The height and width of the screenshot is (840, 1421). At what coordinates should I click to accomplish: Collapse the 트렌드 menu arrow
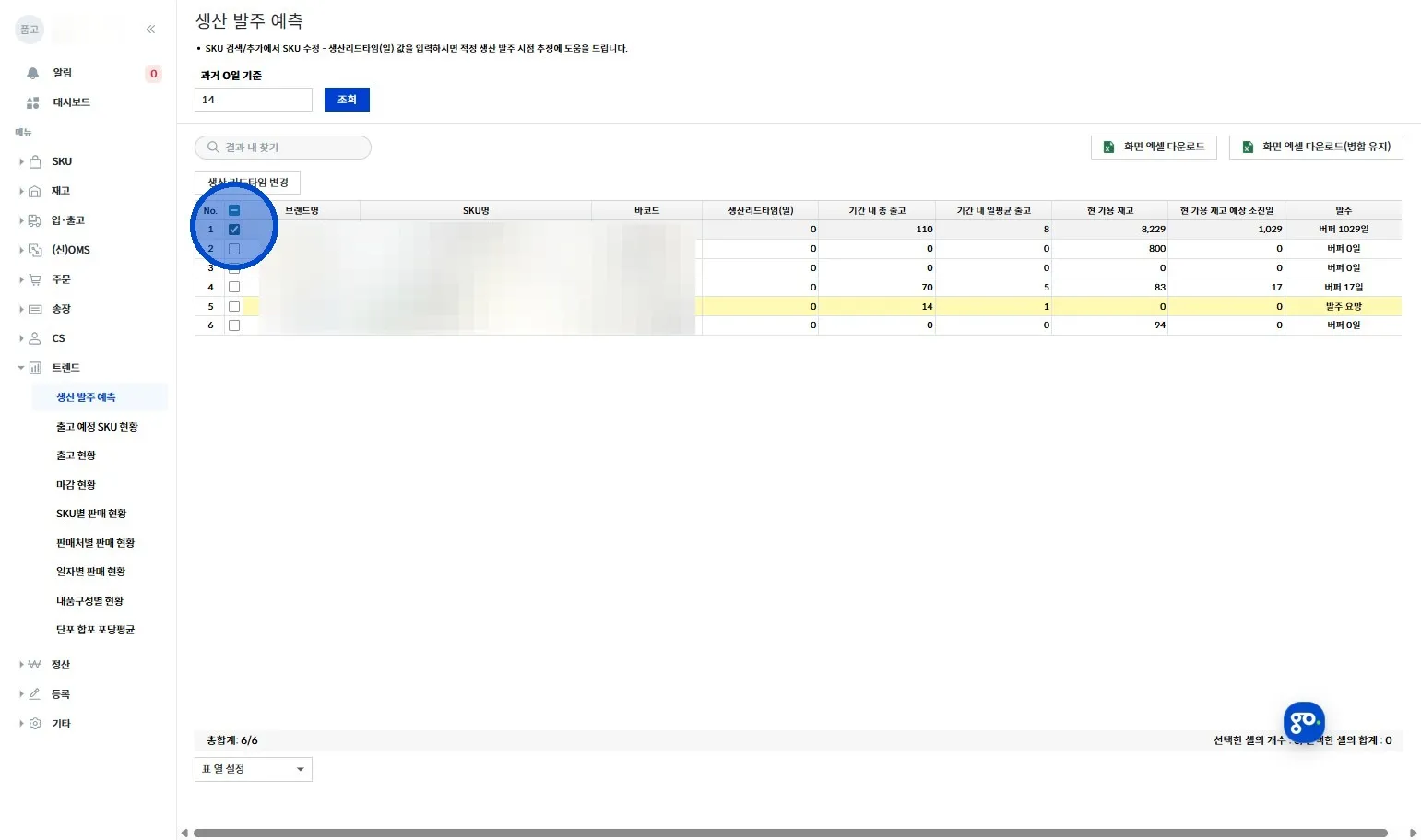tap(21, 368)
